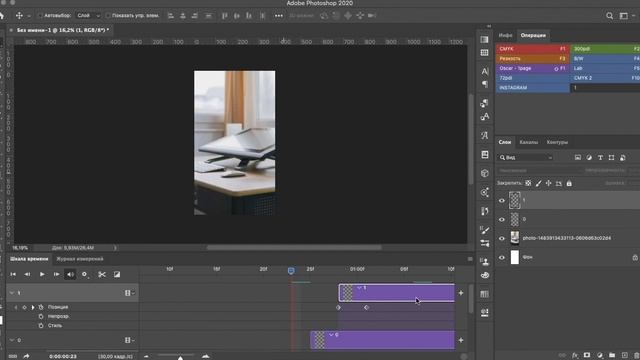Open layer filter type dropdown Вид
The height and width of the screenshot is (360, 640).
[526, 157]
